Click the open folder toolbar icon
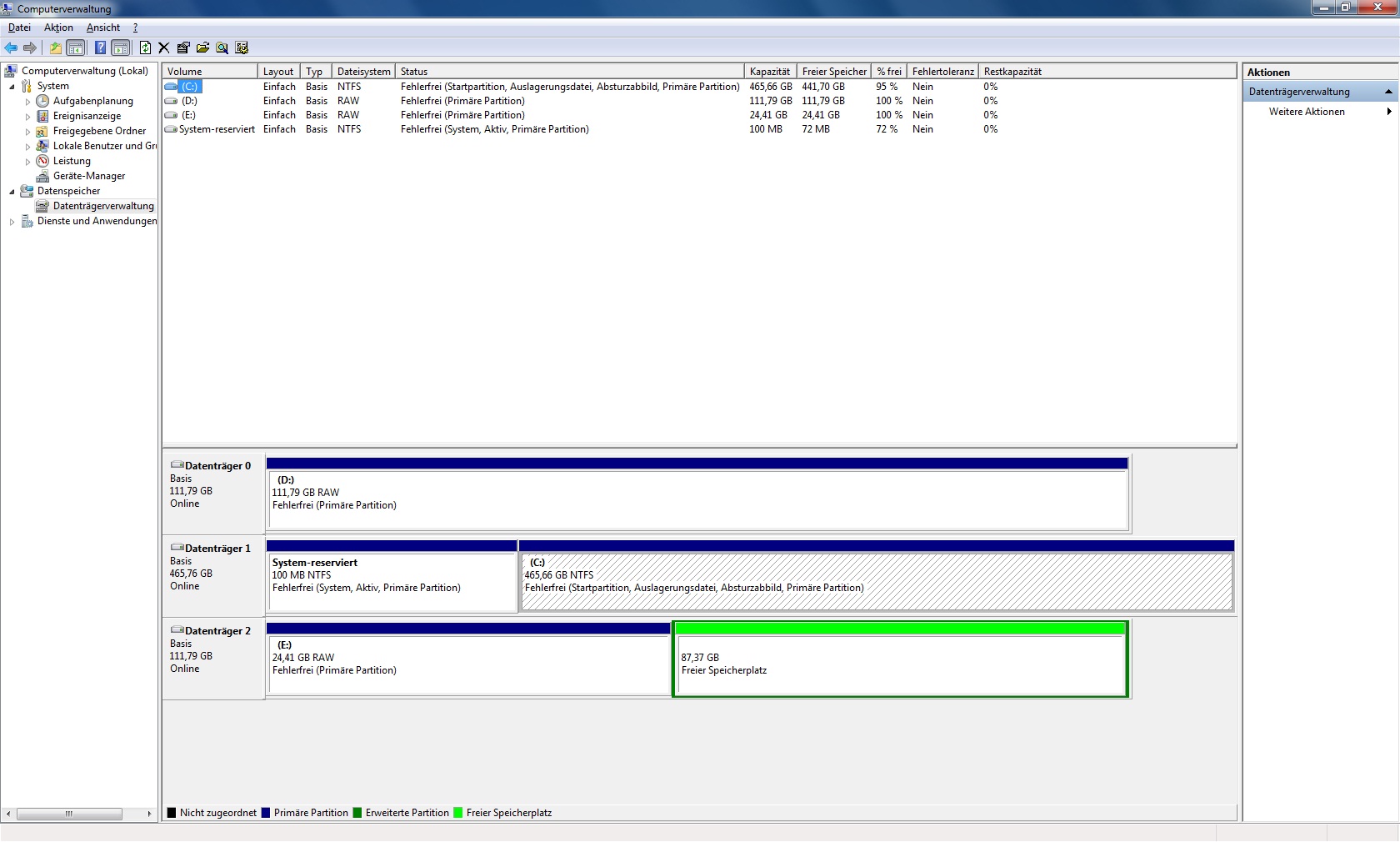 coord(202,48)
